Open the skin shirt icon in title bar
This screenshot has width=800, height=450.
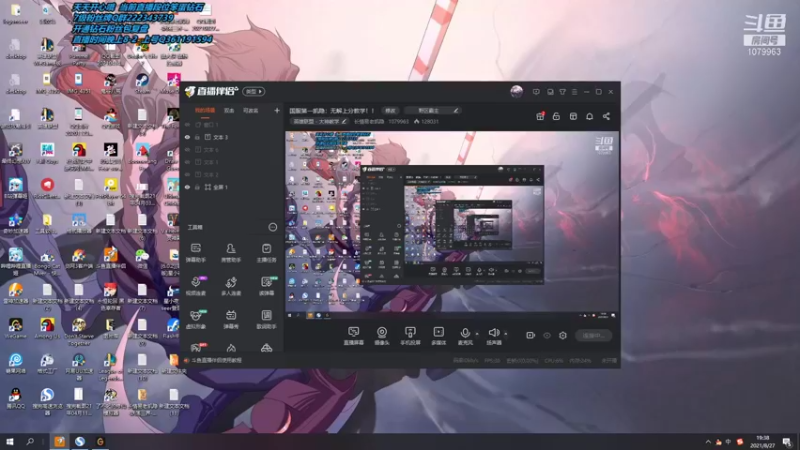(x=562, y=92)
